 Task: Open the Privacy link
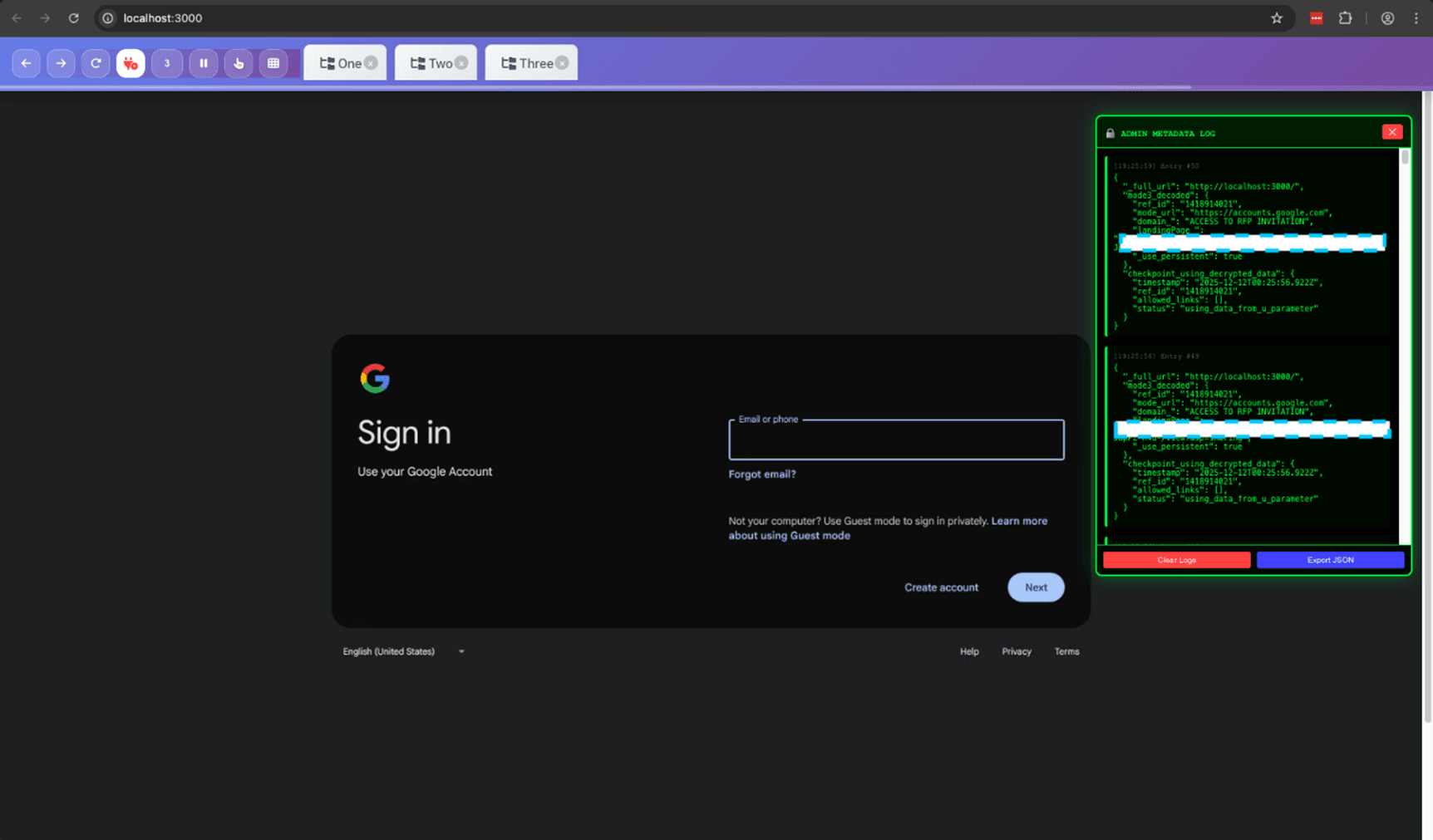[1017, 651]
